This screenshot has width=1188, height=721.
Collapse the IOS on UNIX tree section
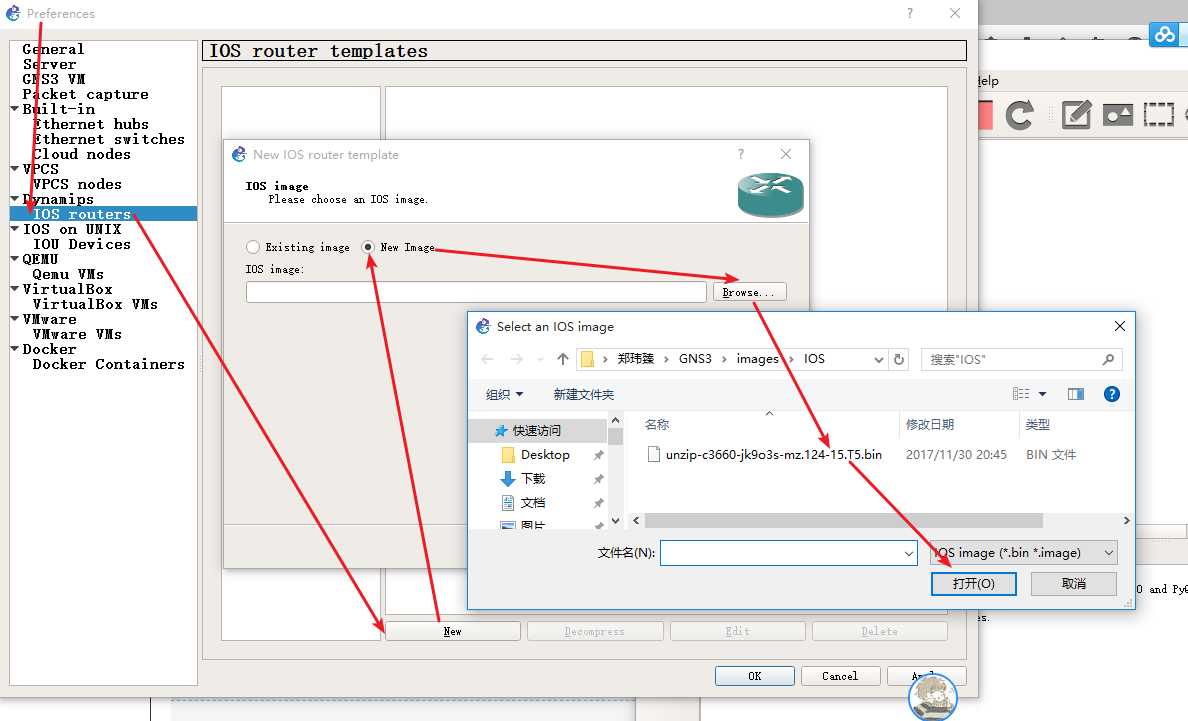14,229
